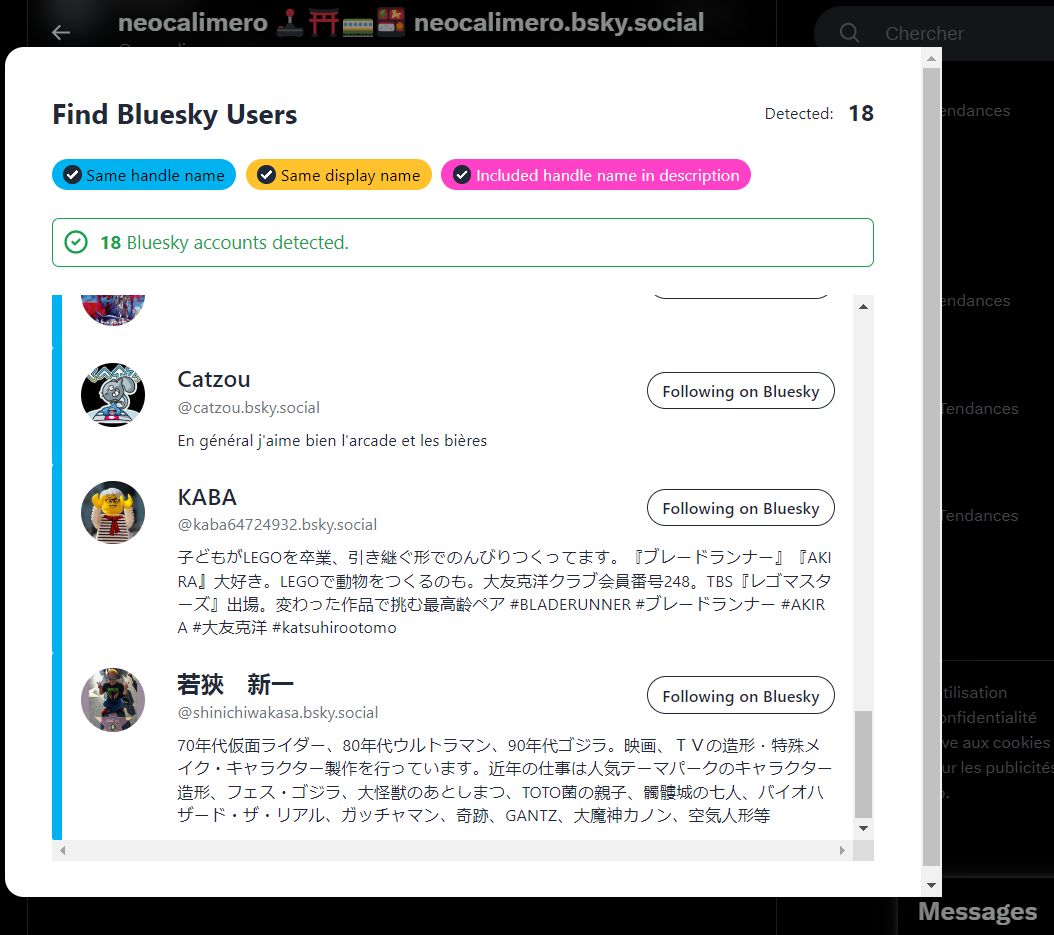Click KABA's LEGO bio description
Viewport: 1054px width, 935px height.
pyautogui.click(x=504, y=592)
